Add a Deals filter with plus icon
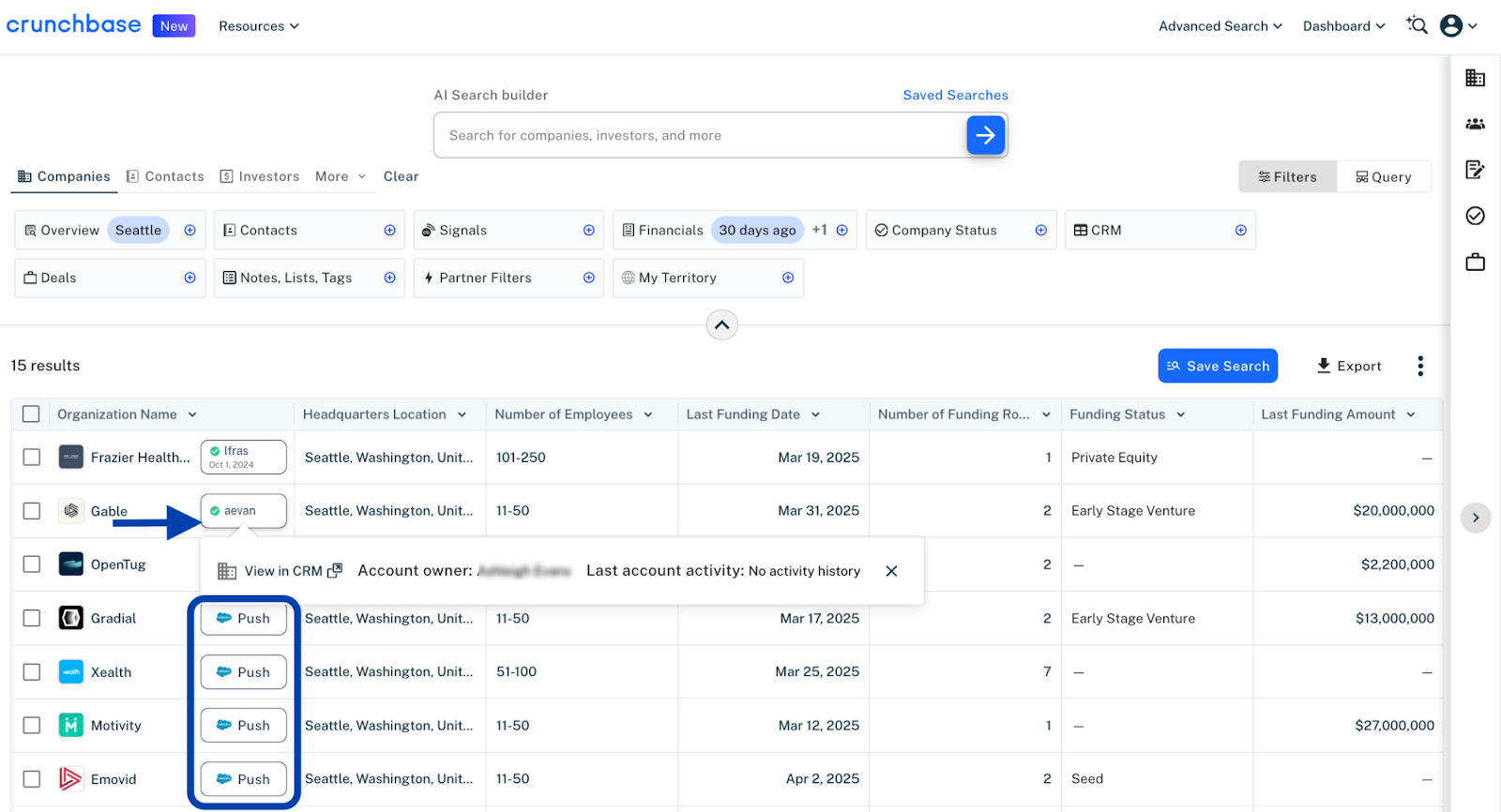The width and height of the screenshot is (1501, 812). click(x=190, y=278)
